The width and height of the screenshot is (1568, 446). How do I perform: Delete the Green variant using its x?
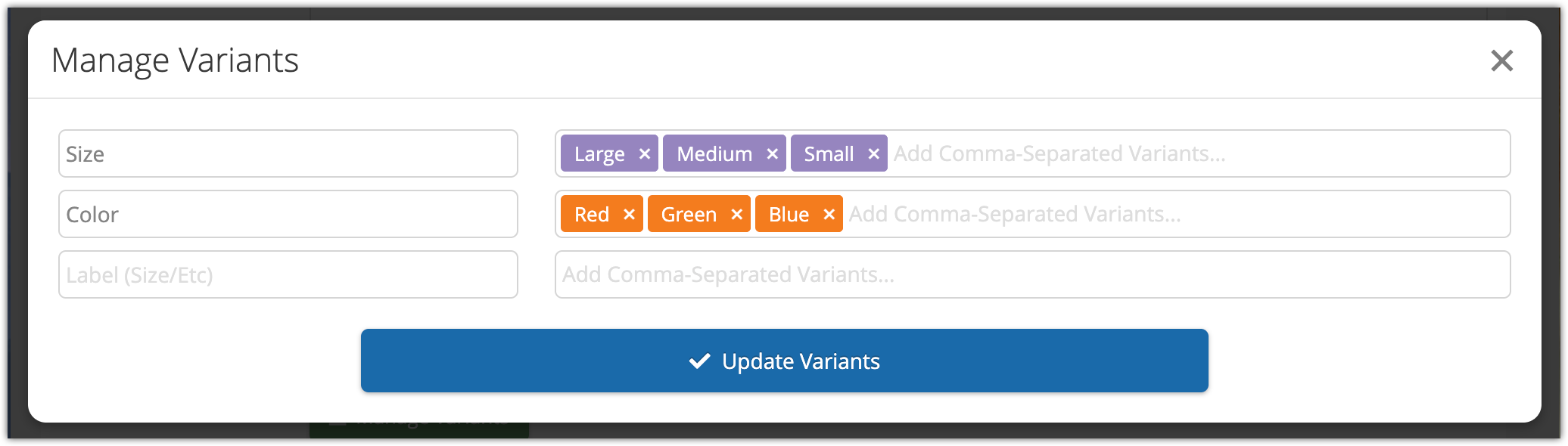pyautogui.click(x=736, y=215)
